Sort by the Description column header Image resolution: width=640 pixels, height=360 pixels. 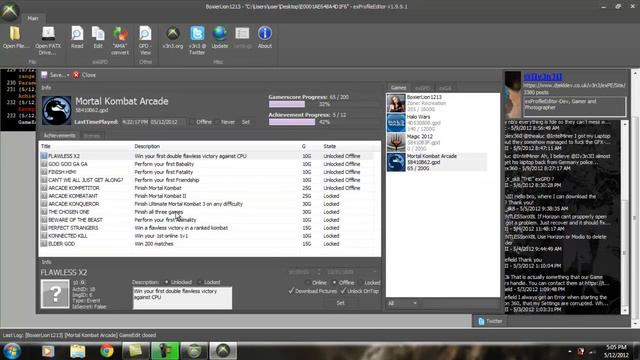tap(216, 146)
